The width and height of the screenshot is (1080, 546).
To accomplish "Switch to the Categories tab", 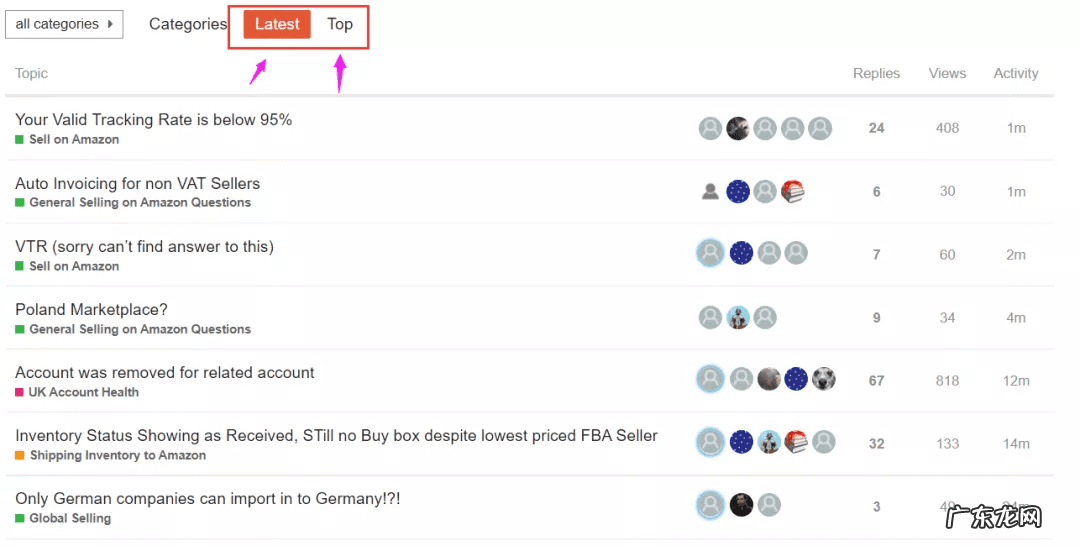I will tap(188, 24).
